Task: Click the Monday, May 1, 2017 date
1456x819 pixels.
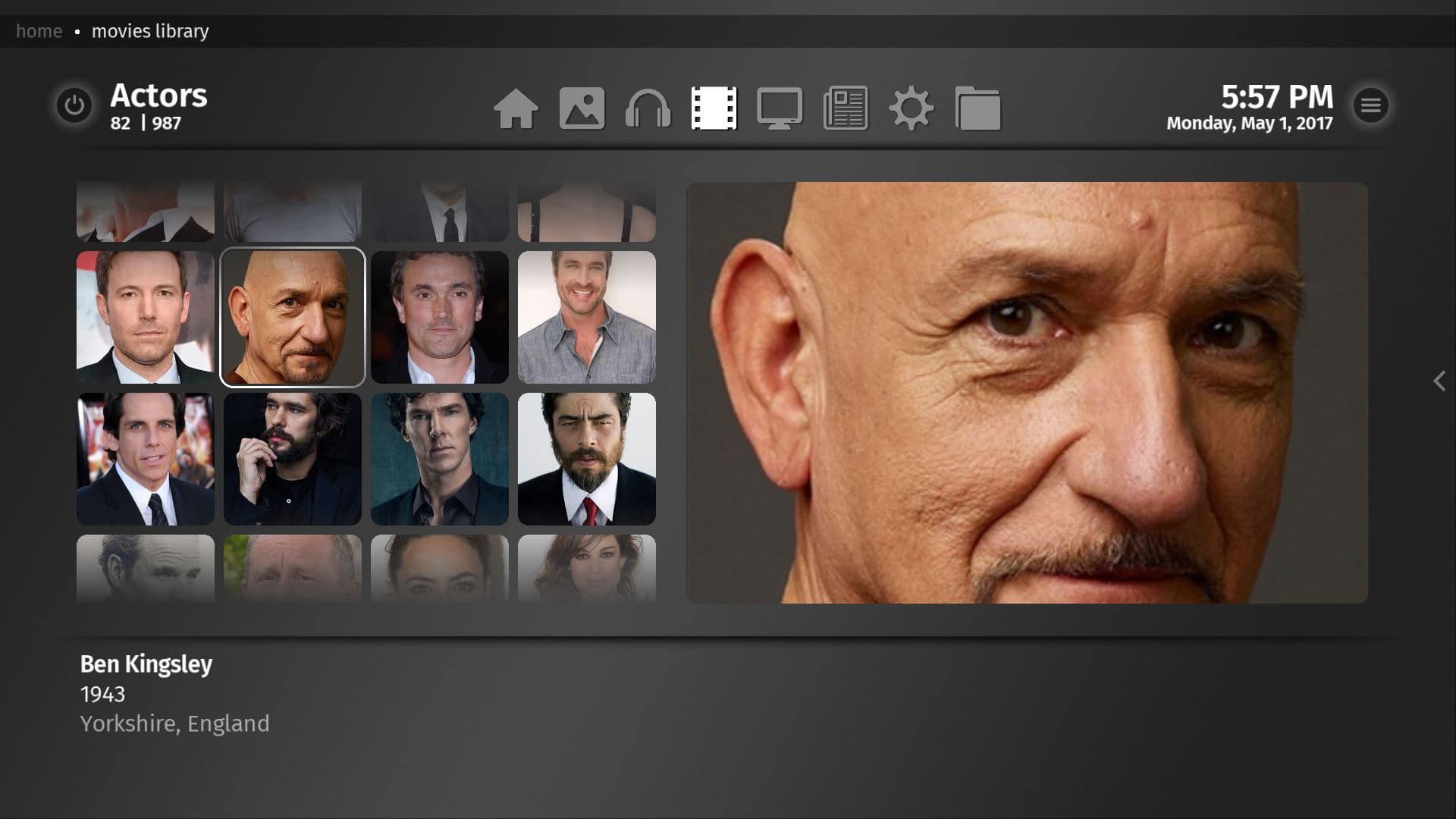Action: [x=1250, y=124]
